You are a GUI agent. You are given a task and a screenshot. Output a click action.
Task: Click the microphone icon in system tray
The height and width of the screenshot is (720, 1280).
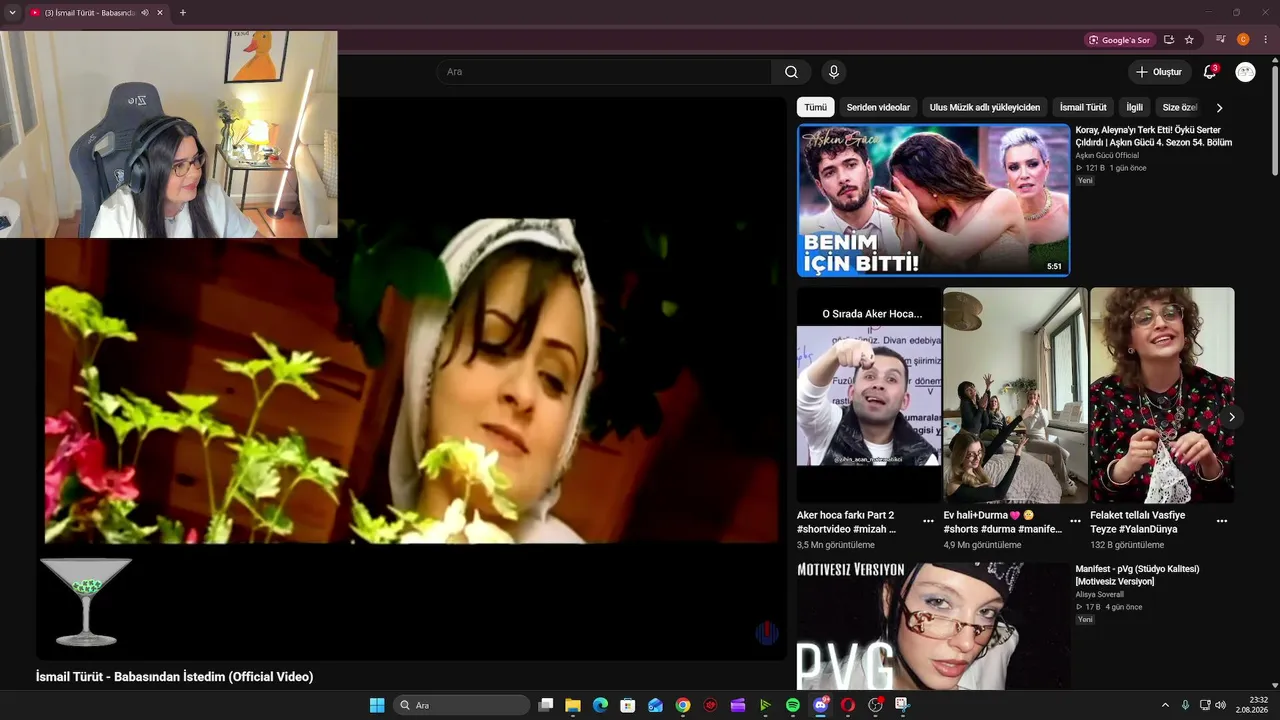[1186, 705]
